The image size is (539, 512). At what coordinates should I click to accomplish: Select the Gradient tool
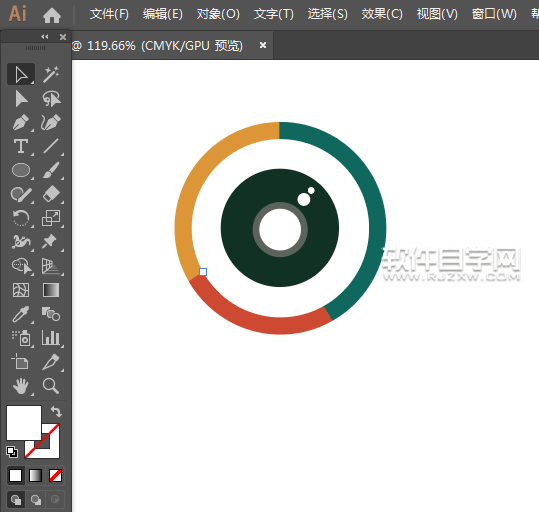pyautogui.click(x=51, y=290)
